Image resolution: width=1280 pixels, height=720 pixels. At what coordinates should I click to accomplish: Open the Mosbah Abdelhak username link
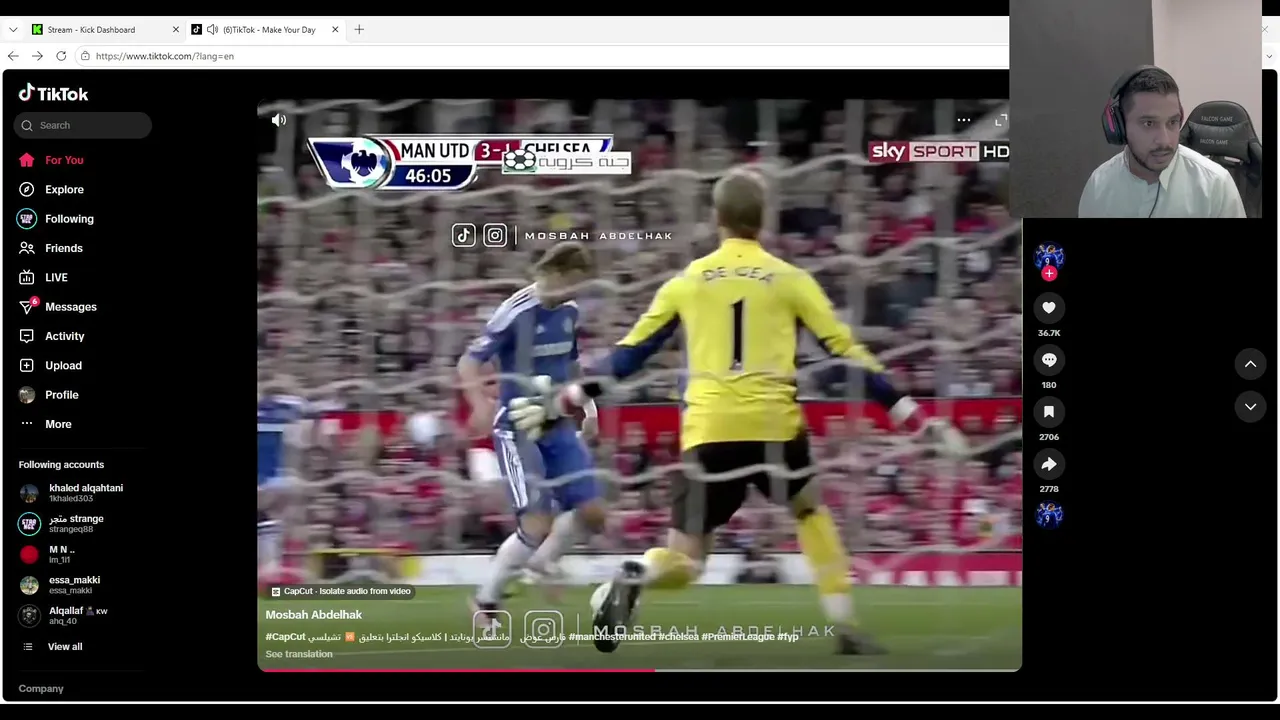(x=313, y=615)
